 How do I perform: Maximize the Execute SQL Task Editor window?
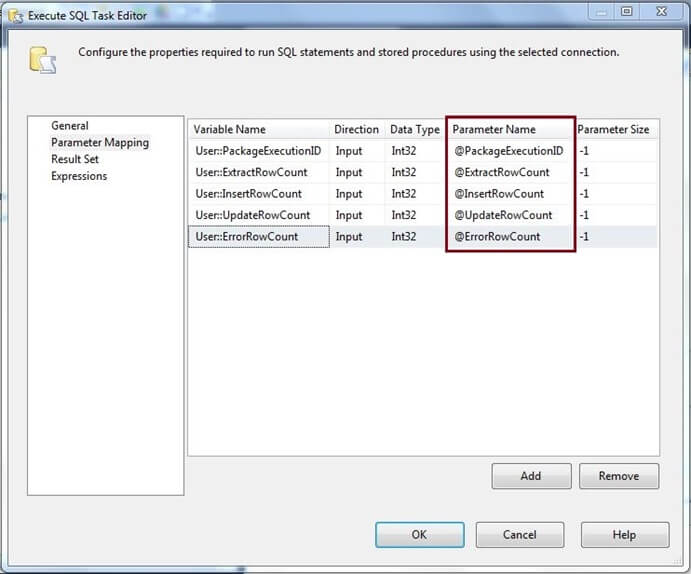627,11
